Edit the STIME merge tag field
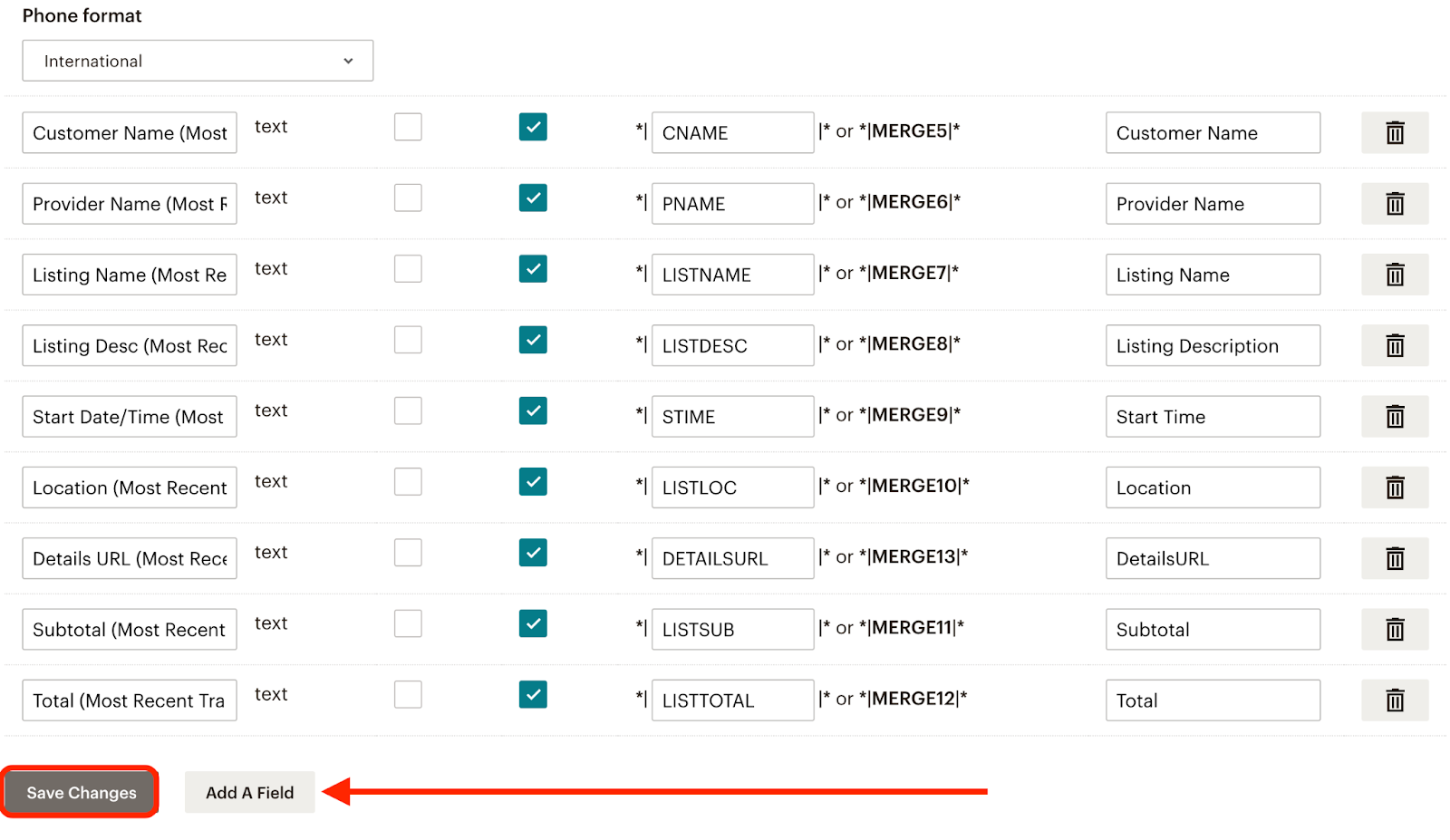The height and width of the screenshot is (840, 1450). pos(732,417)
